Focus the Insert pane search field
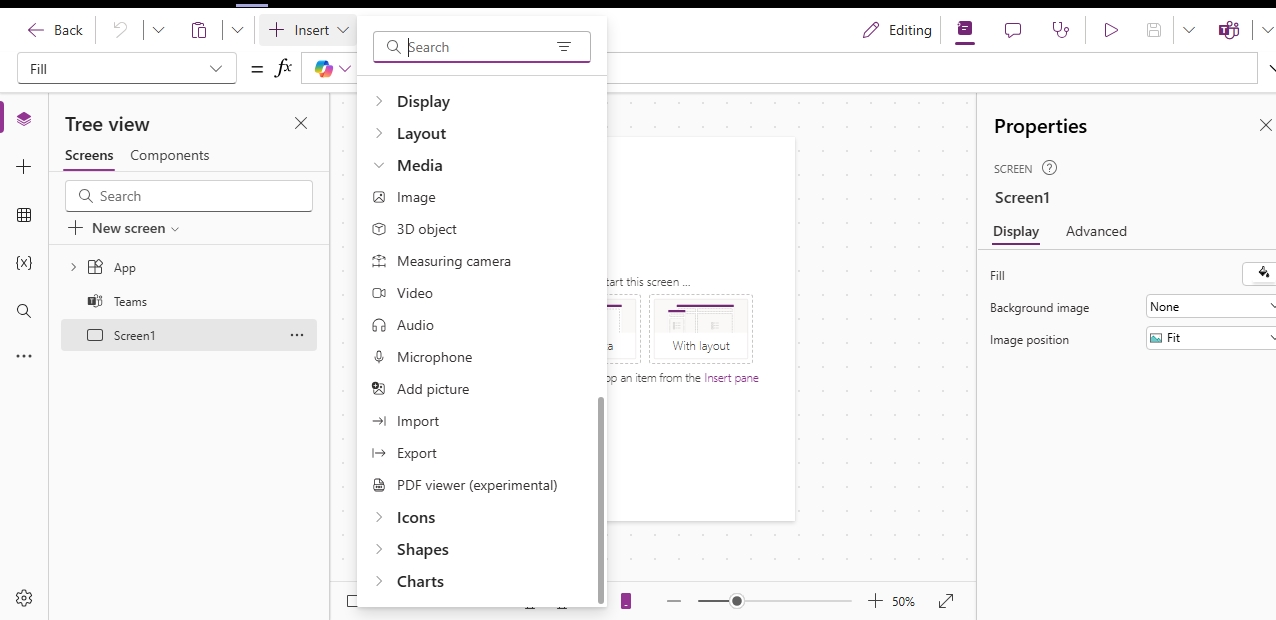The height and width of the screenshot is (620, 1276). 480,47
